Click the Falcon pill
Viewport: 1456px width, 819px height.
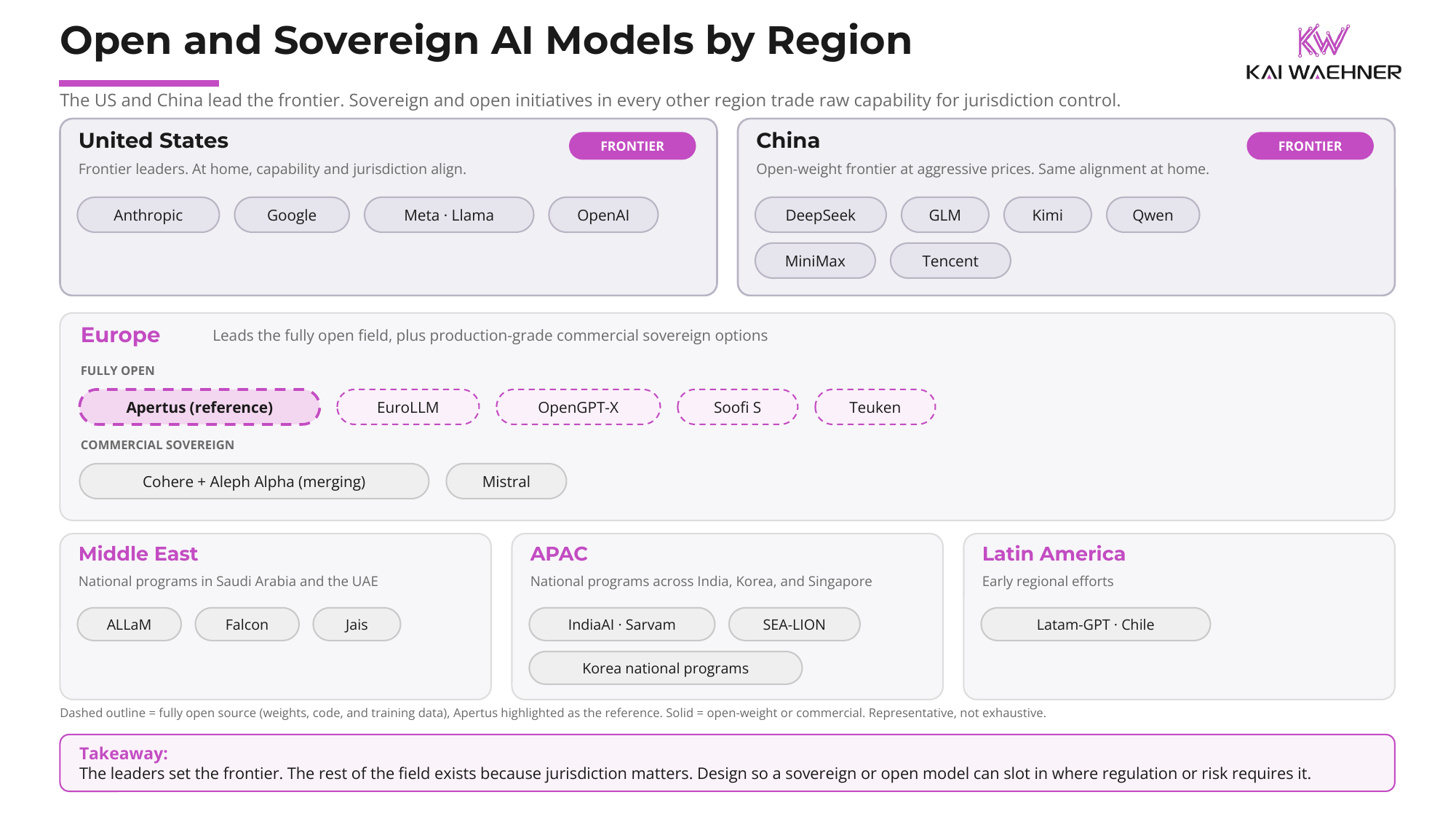click(x=247, y=624)
